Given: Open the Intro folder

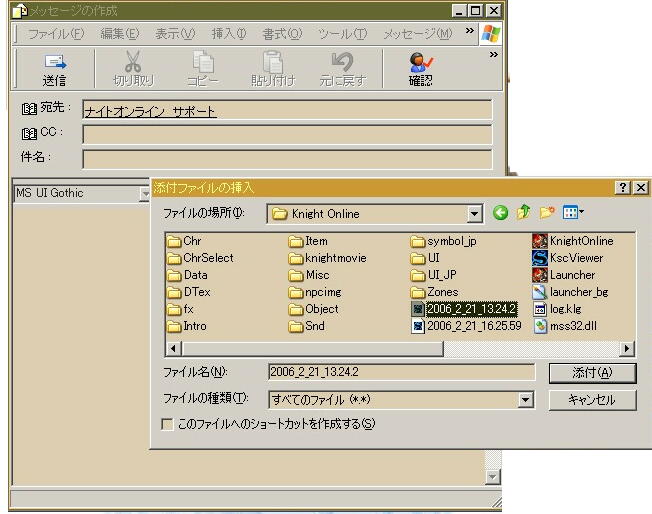Looking at the screenshot, I should (187, 326).
